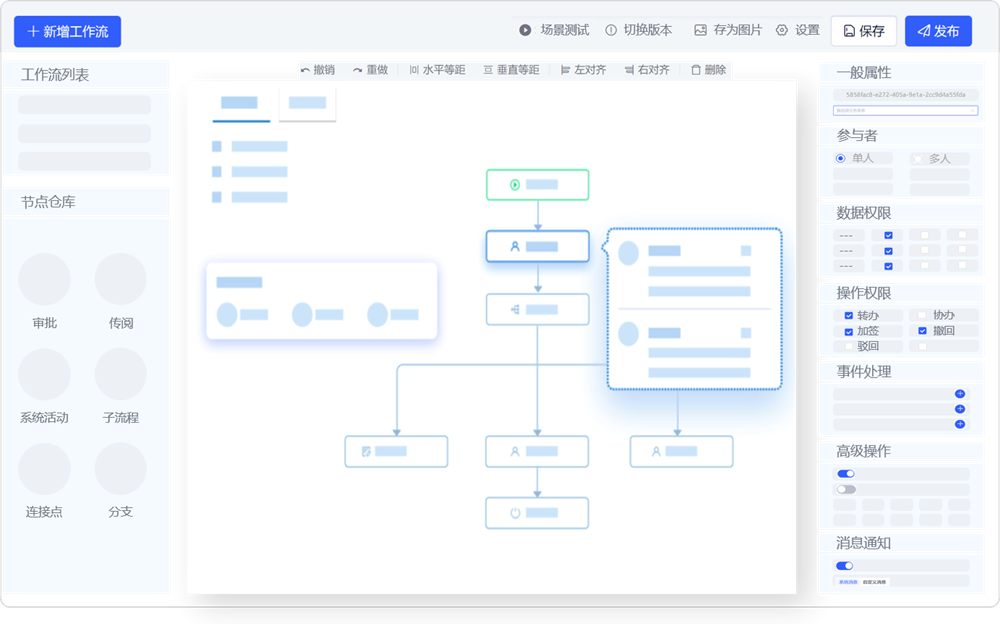
Task: Click the 新增工作流 button
Action: click(68, 31)
